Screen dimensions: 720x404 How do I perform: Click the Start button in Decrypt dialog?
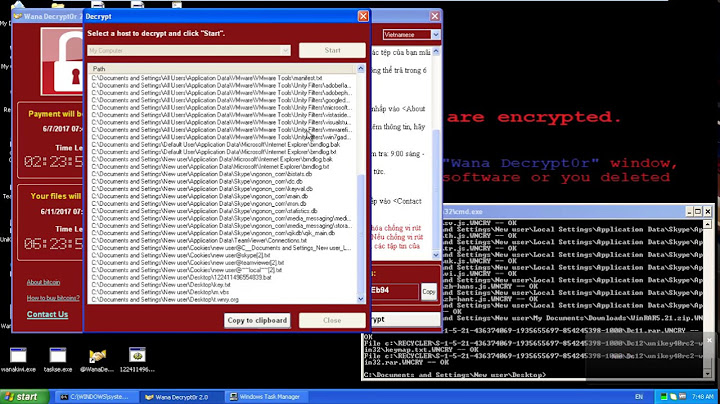coord(332,50)
